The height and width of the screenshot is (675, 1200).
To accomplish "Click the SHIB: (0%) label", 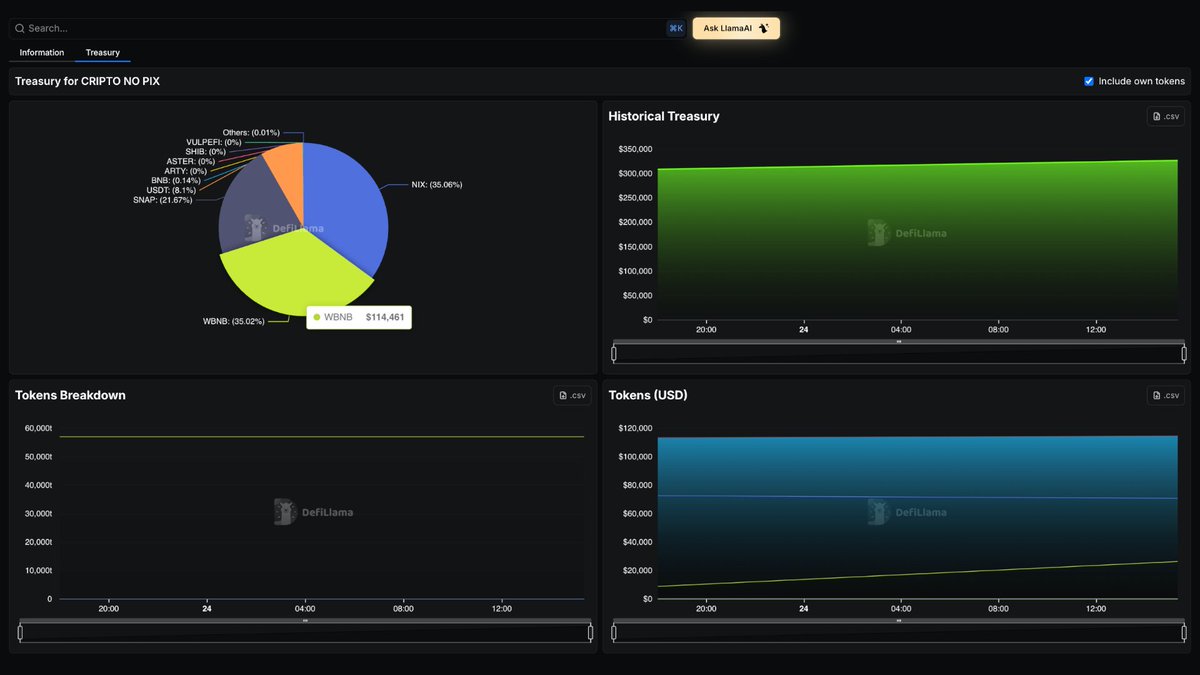I will [x=205, y=151].
